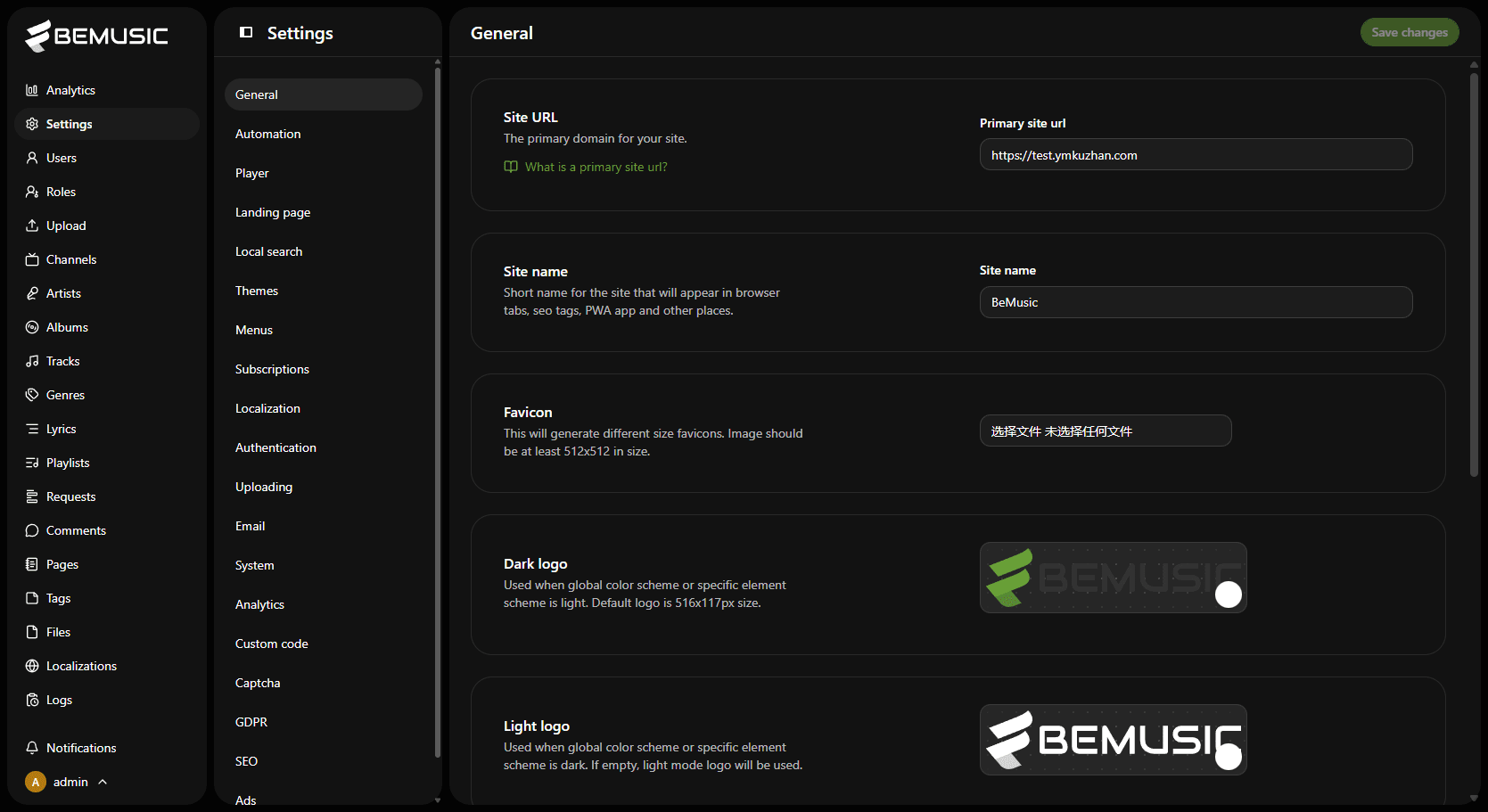Click the Favicon file chooser

(x=1106, y=431)
